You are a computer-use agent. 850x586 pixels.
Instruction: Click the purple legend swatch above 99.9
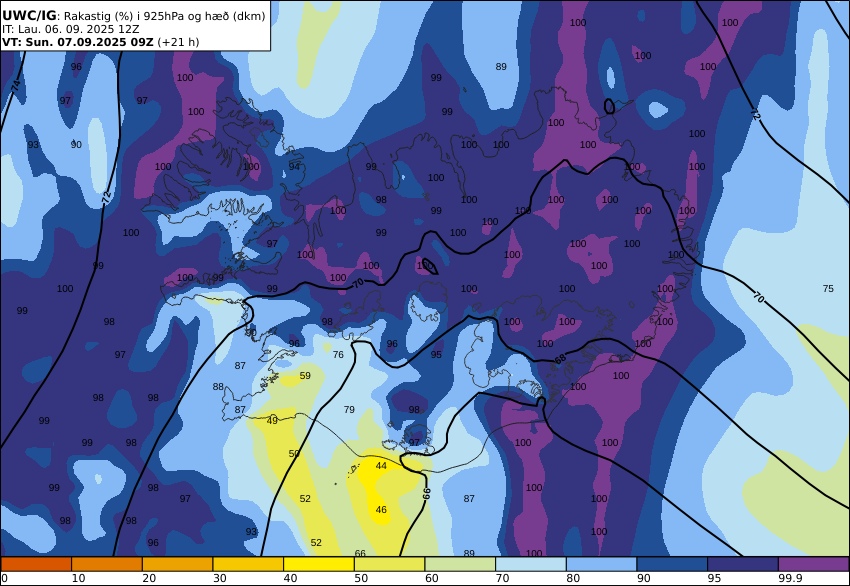(814, 564)
